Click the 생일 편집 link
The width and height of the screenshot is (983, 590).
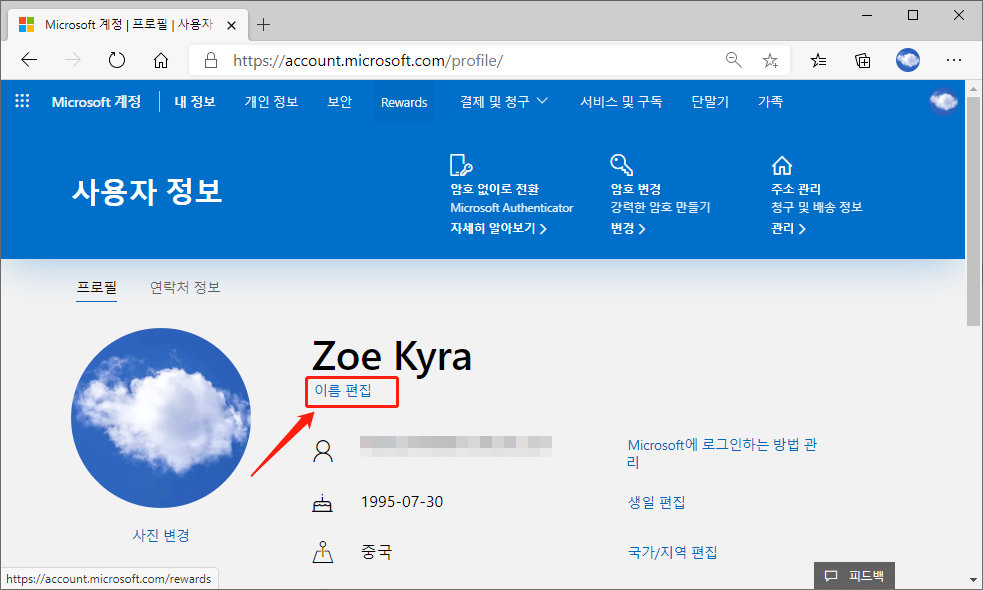[656, 502]
